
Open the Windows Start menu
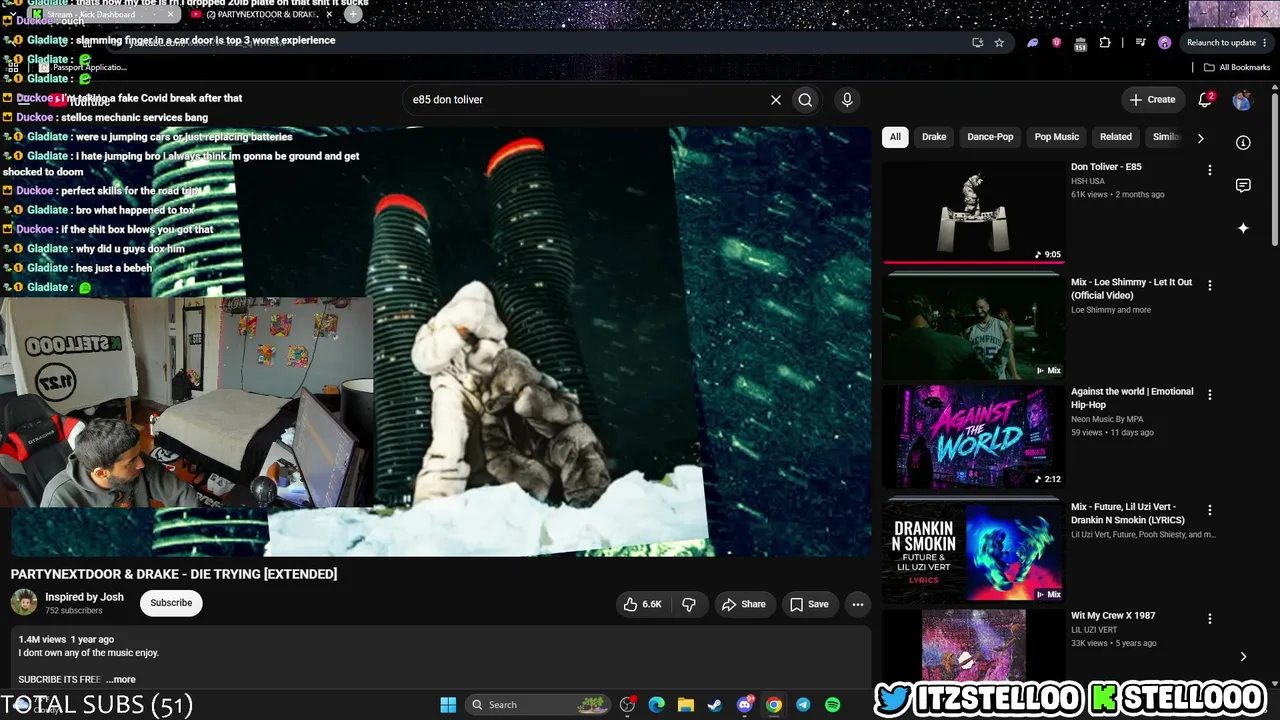pos(448,705)
